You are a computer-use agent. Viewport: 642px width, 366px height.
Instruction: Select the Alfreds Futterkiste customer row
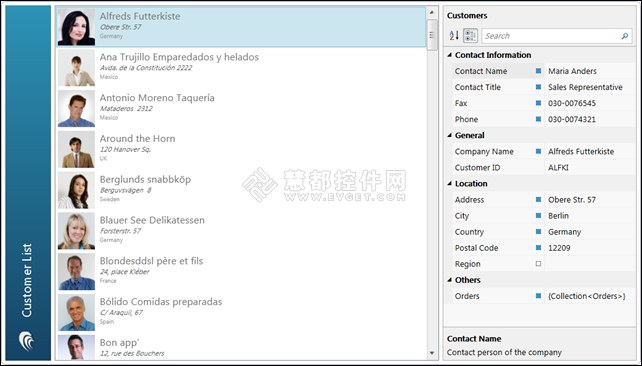[x=241, y=27]
